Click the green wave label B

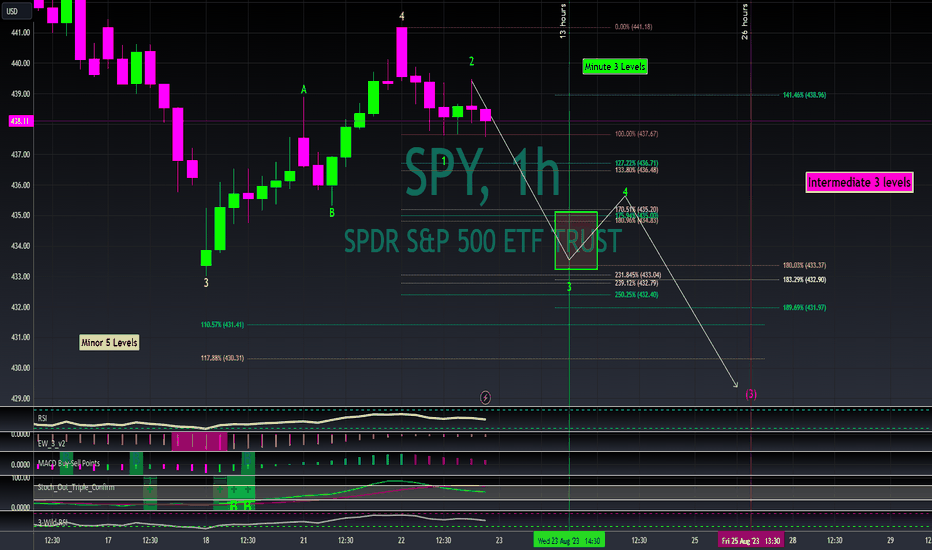tap(332, 212)
